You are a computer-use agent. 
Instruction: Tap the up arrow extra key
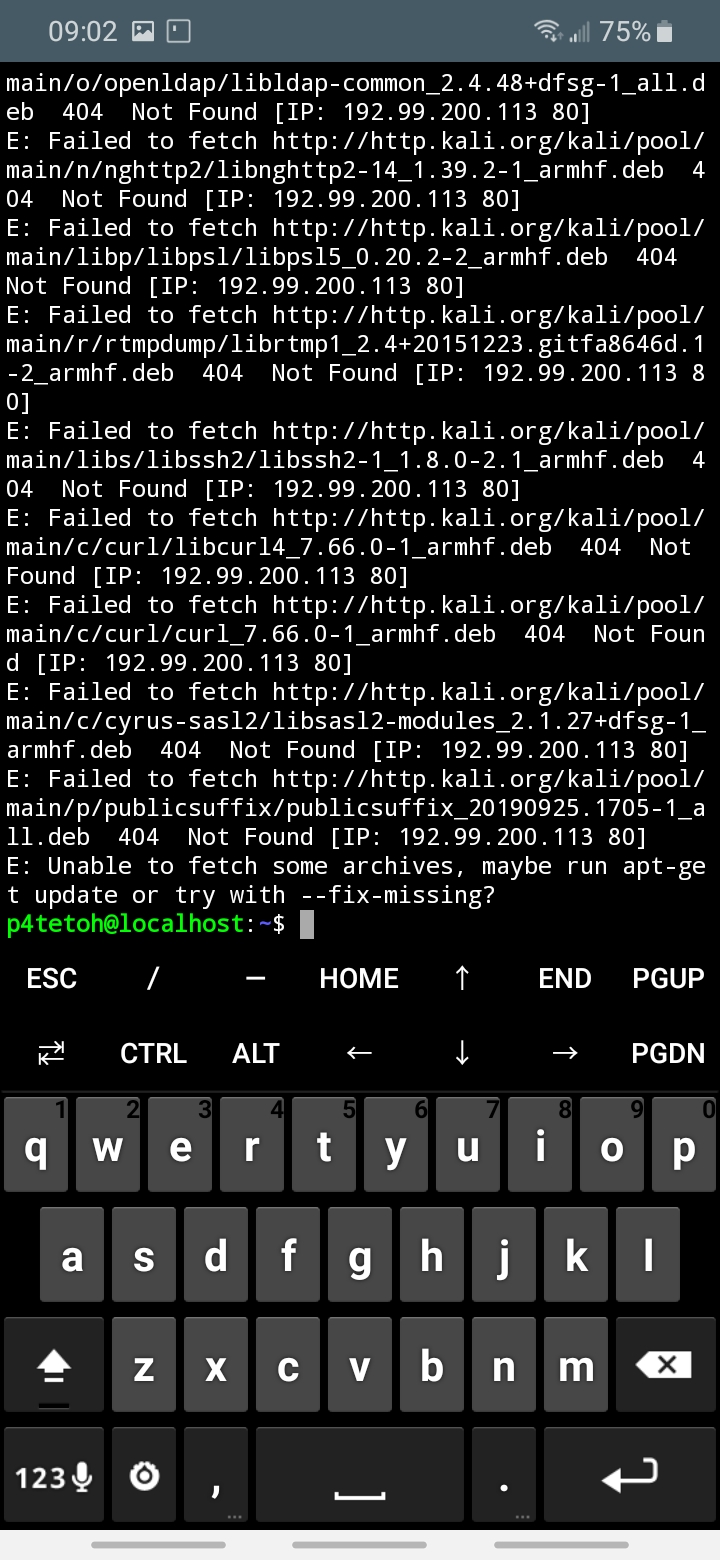[x=462, y=978]
